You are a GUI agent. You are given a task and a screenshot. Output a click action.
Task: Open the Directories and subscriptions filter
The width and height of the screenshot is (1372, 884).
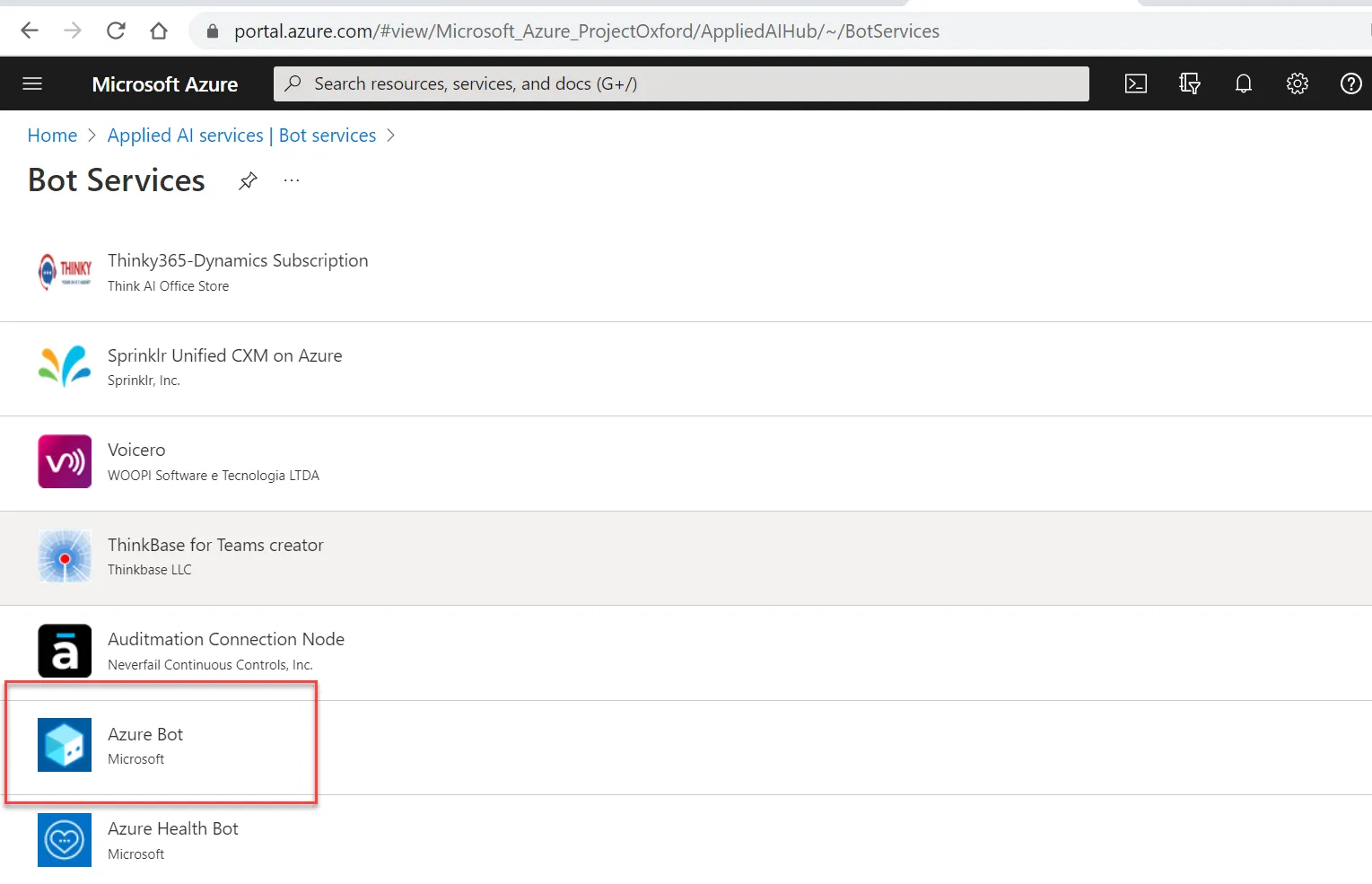(x=1190, y=83)
